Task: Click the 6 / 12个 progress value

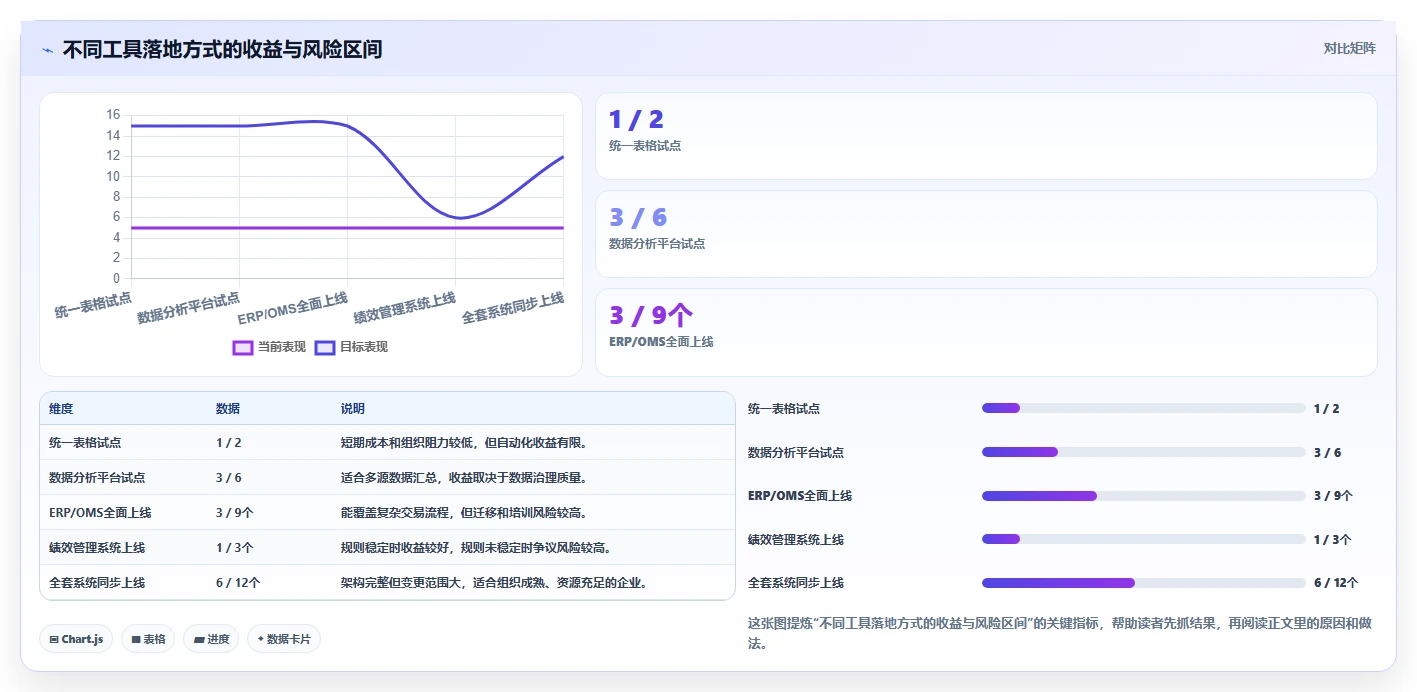Action: (x=1336, y=583)
